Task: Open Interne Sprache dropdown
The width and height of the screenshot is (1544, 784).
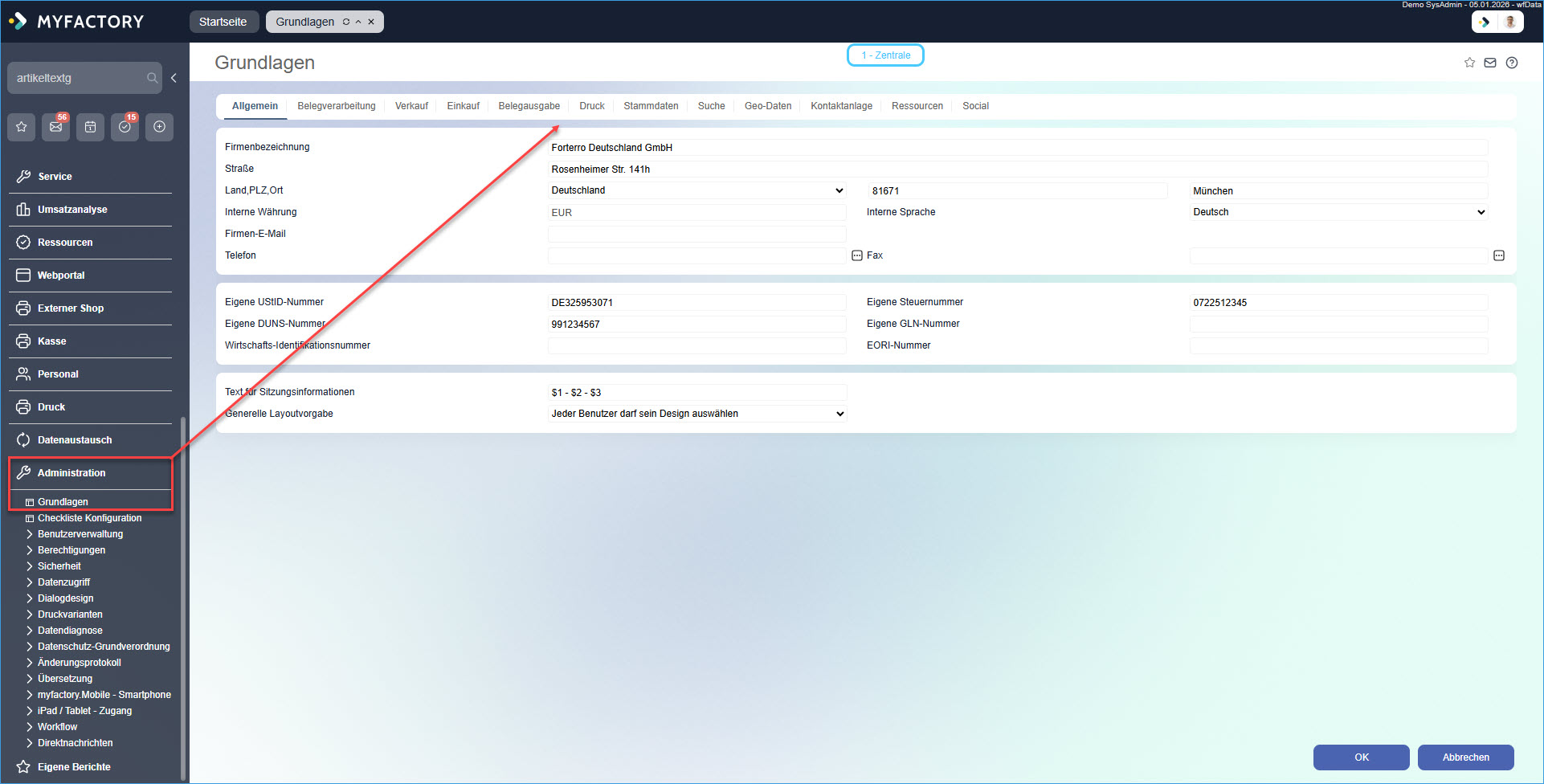Action: pyautogui.click(x=1339, y=212)
